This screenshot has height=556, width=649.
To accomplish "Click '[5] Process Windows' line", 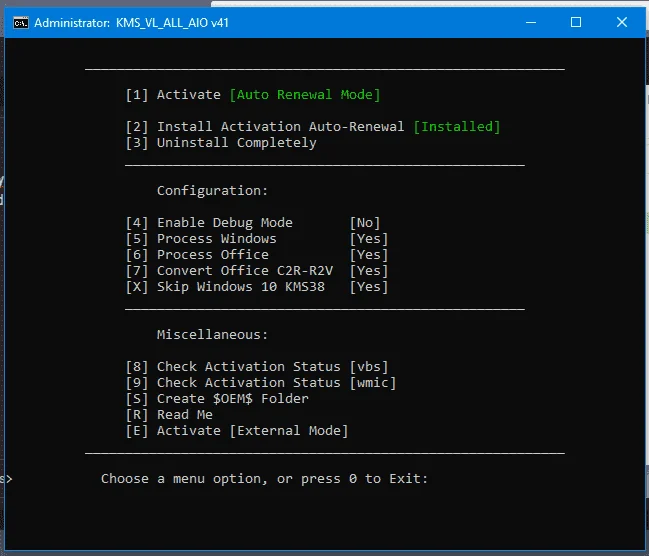I will coord(201,239).
